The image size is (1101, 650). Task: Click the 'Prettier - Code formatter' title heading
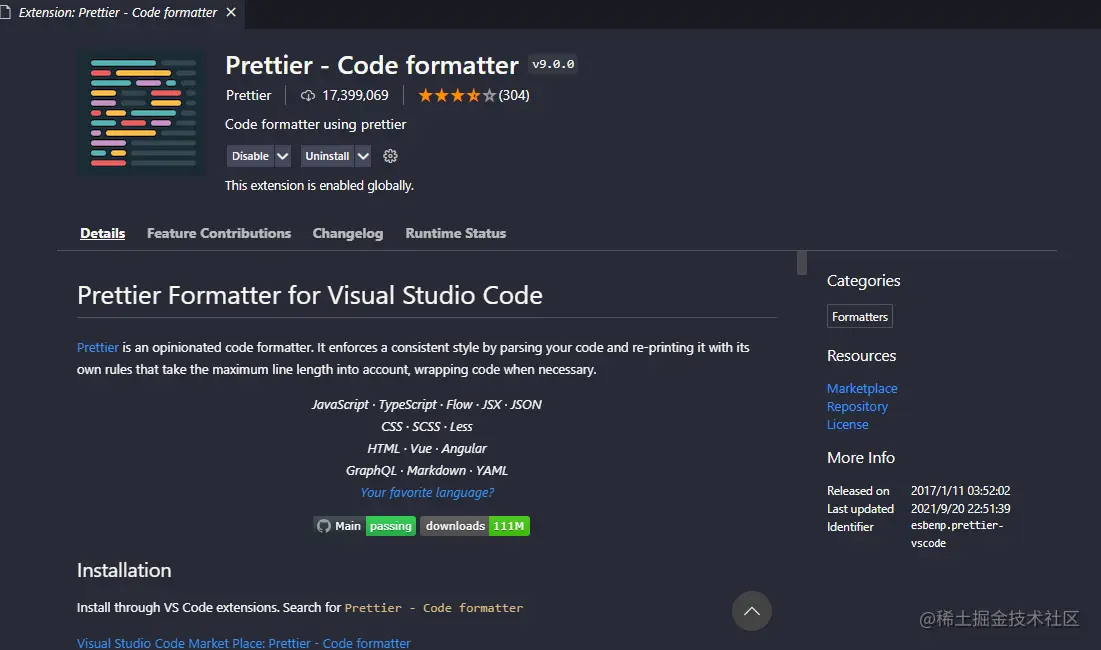tap(371, 65)
